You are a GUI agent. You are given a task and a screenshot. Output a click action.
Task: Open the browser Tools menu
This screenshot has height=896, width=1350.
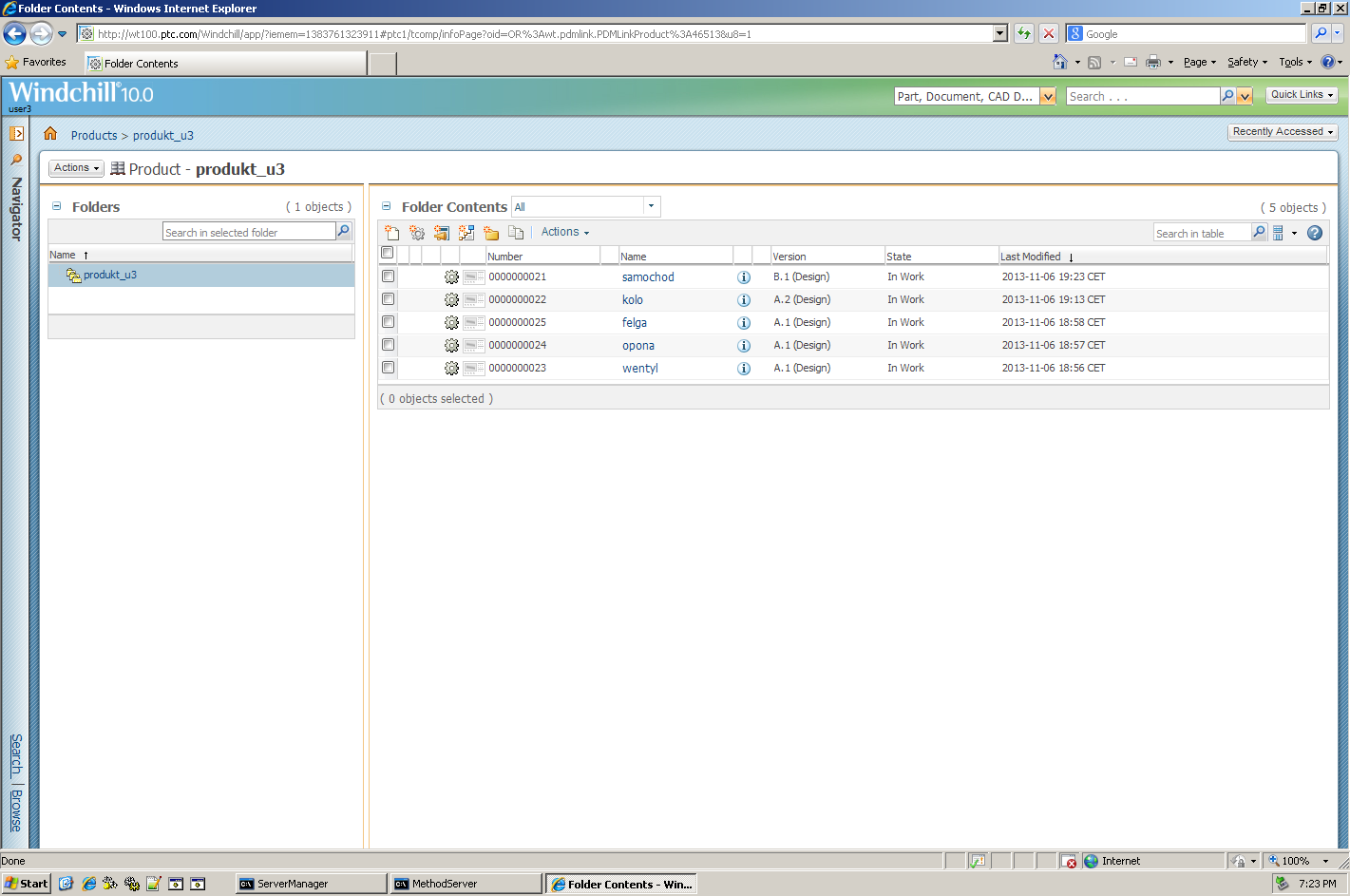click(1296, 62)
